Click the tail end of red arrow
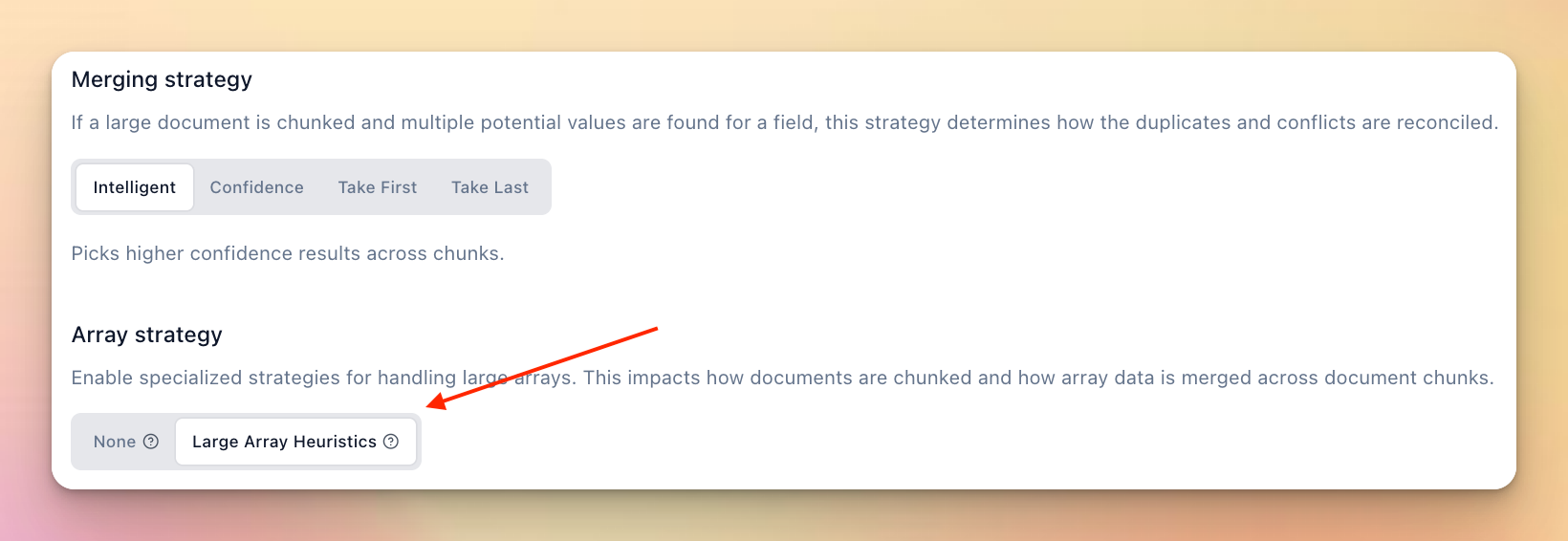Image resolution: width=1568 pixels, height=541 pixels. point(654,330)
